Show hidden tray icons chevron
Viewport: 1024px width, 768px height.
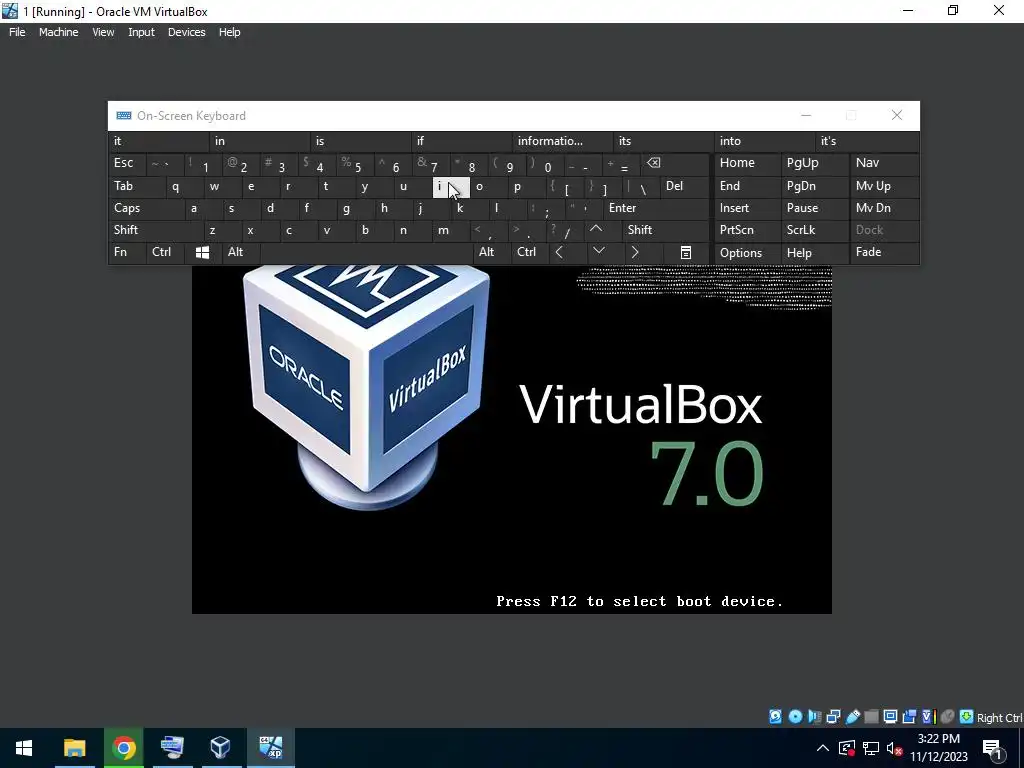pos(823,748)
